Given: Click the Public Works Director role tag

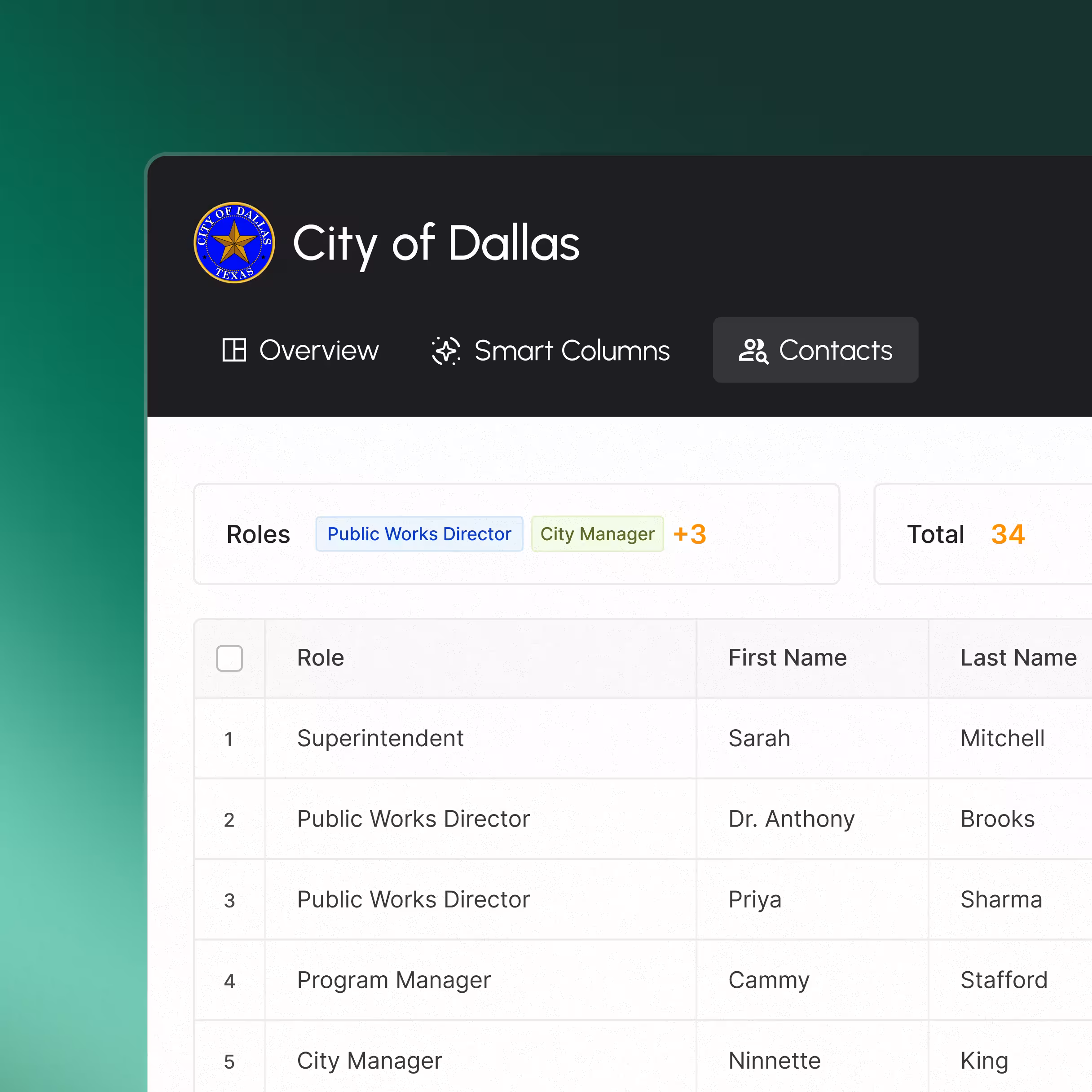Looking at the screenshot, I should click(x=419, y=534).
